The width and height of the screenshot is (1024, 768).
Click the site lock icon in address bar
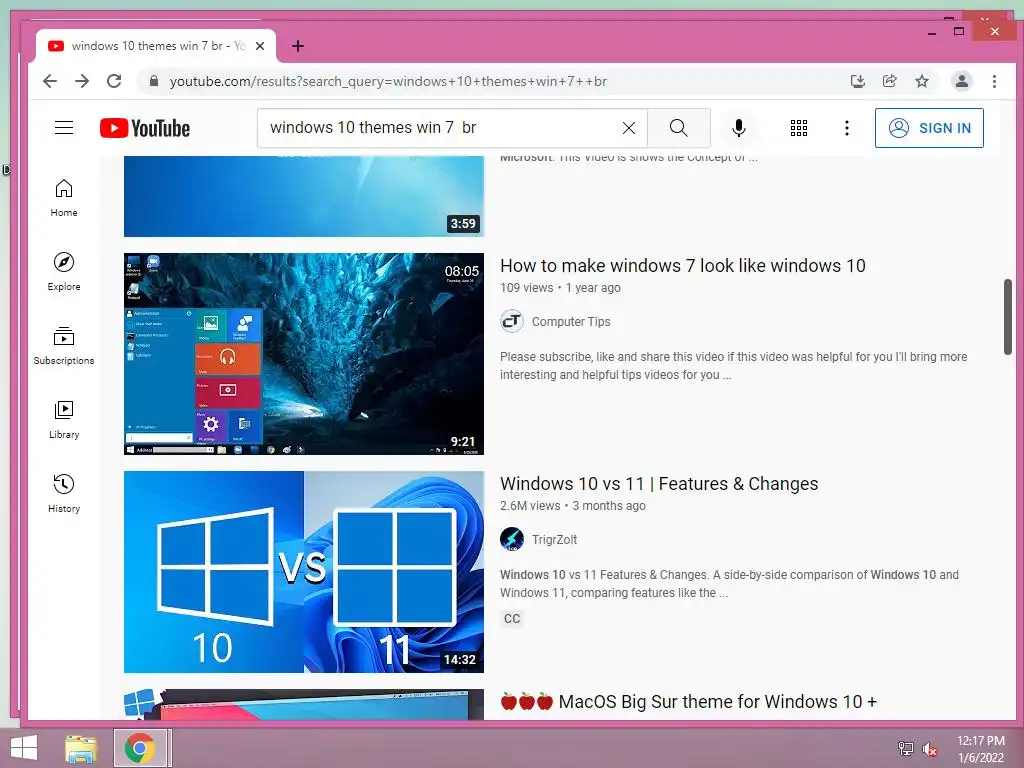[154, 81]
